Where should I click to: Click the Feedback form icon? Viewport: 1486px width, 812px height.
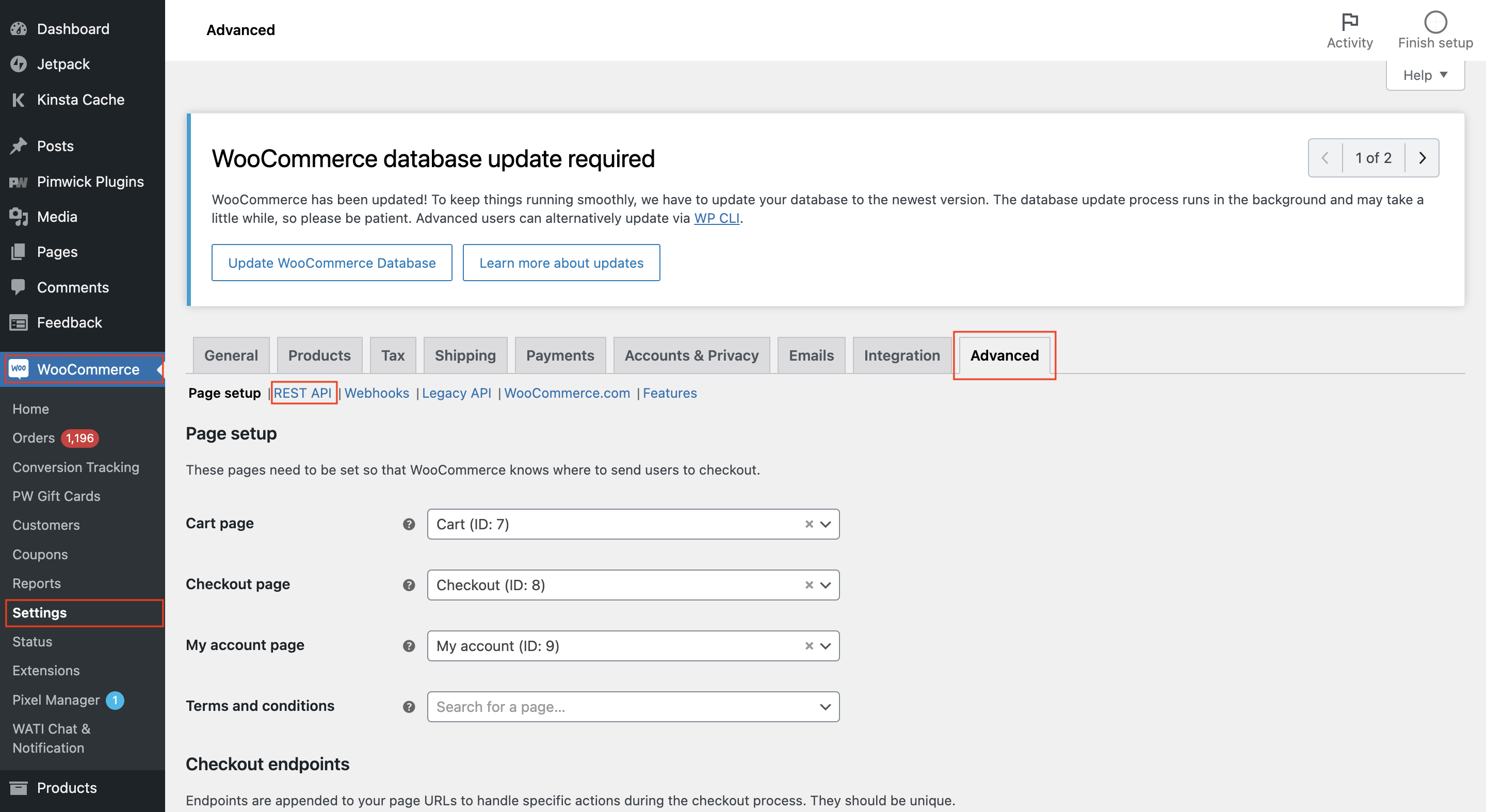tap(19, 323)
